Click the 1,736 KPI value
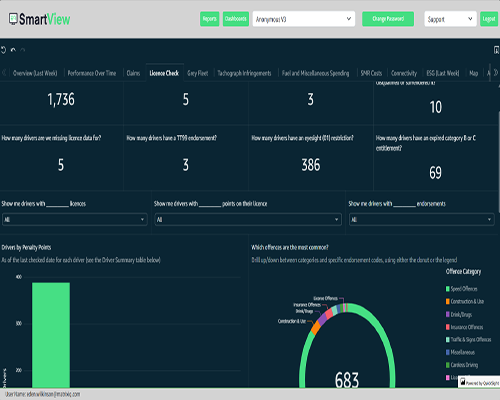 click(x=61, y=99)
